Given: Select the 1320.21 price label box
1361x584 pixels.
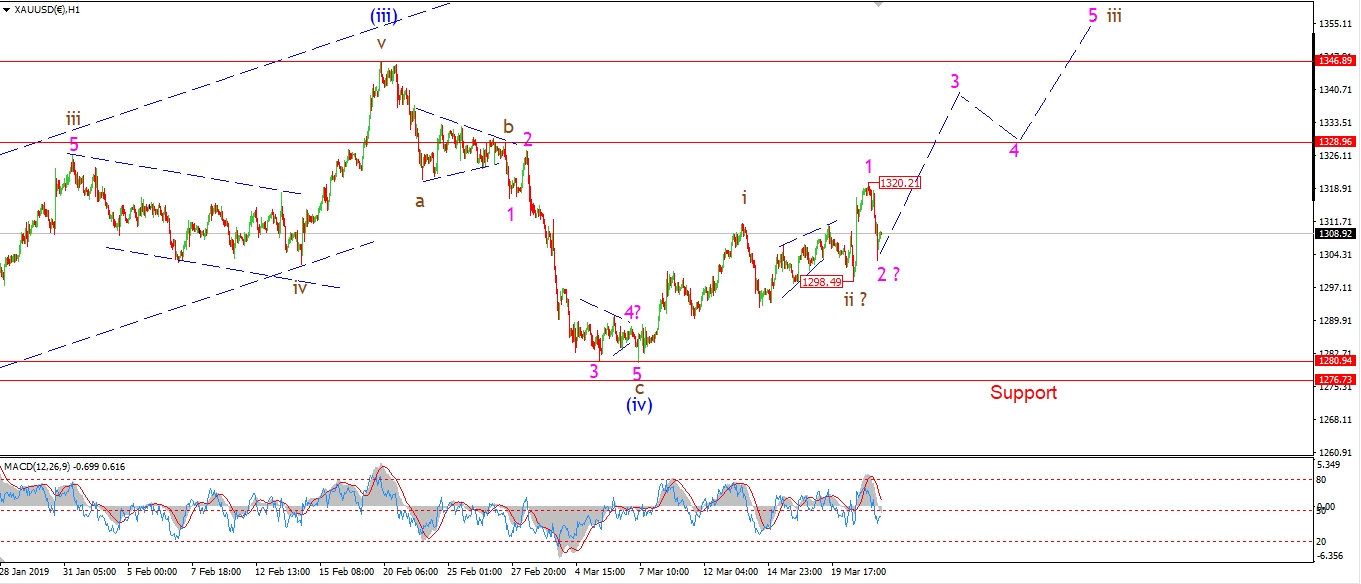Looking at the screenshot, I should click(x=899, y=183).
